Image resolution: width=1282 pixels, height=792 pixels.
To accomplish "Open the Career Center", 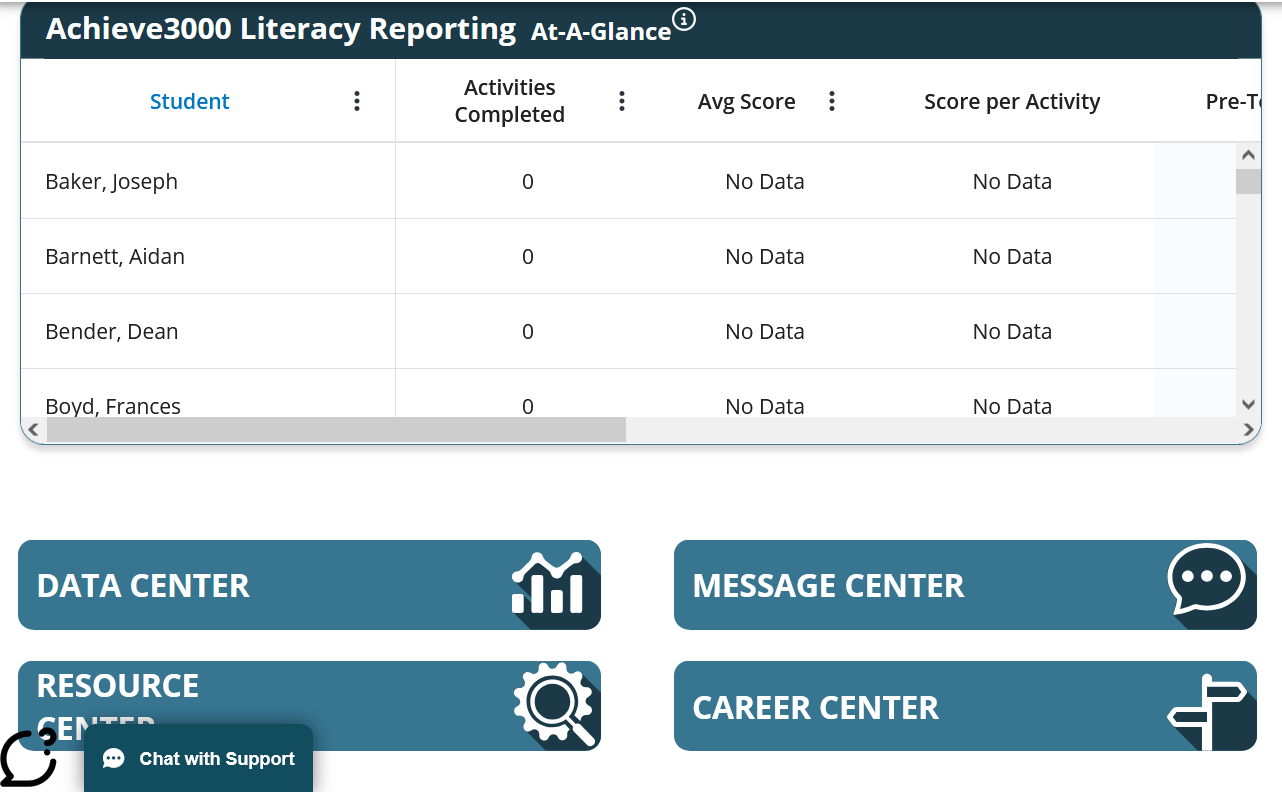I will (815, 708).
